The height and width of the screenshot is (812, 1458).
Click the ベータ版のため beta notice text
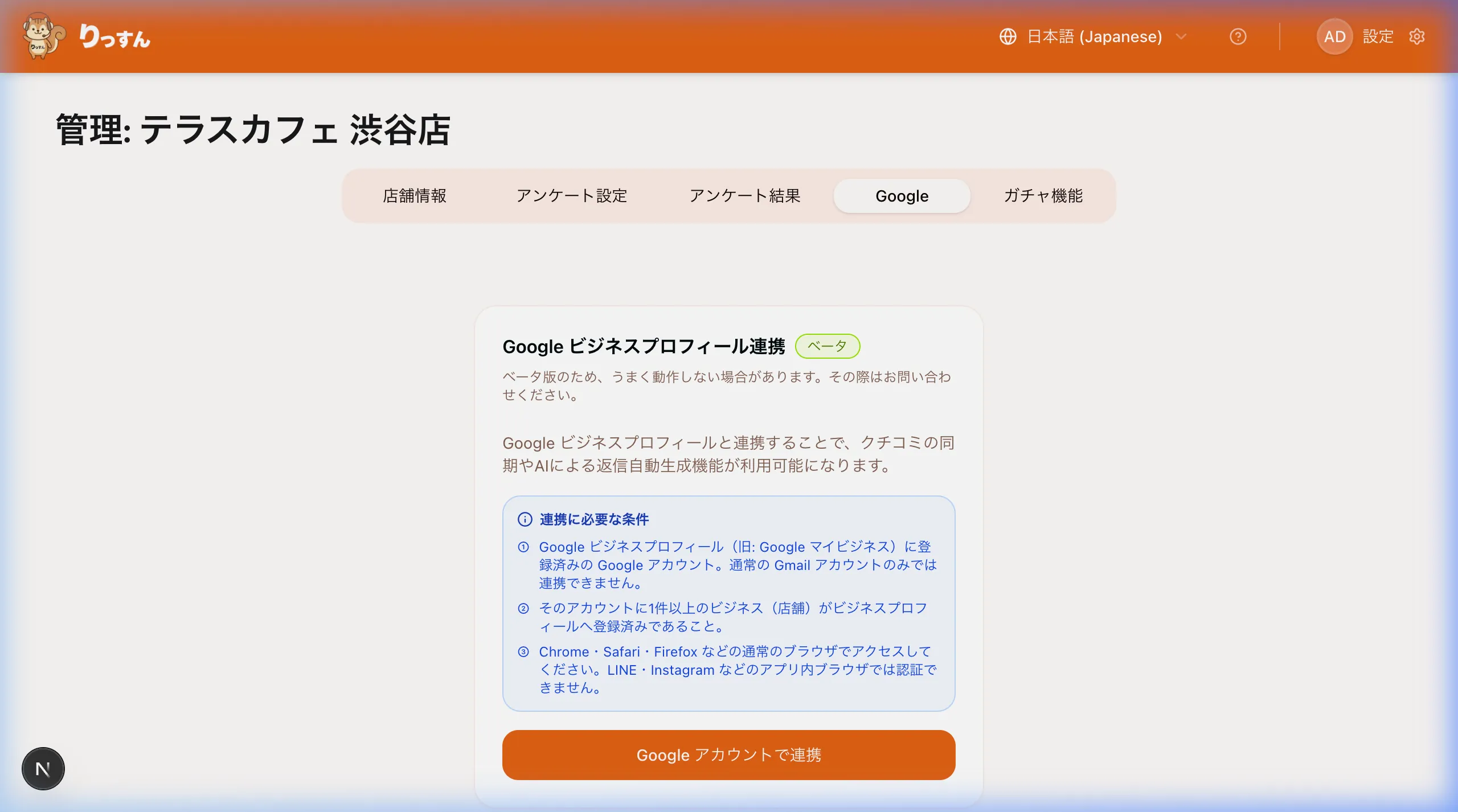(x=727, y=386)
